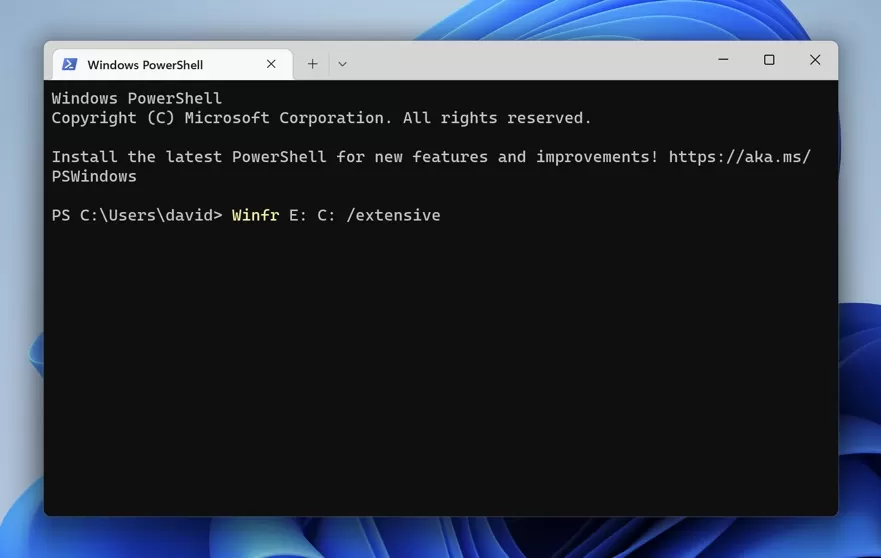Click the PS C:\Users\david> prompt text
The width and height of the screenshot is (881, 558).
137,215
